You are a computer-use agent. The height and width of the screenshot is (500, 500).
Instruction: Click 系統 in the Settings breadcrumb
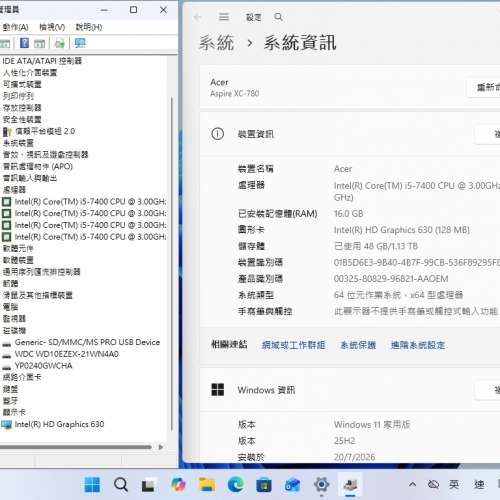point(217,43)
